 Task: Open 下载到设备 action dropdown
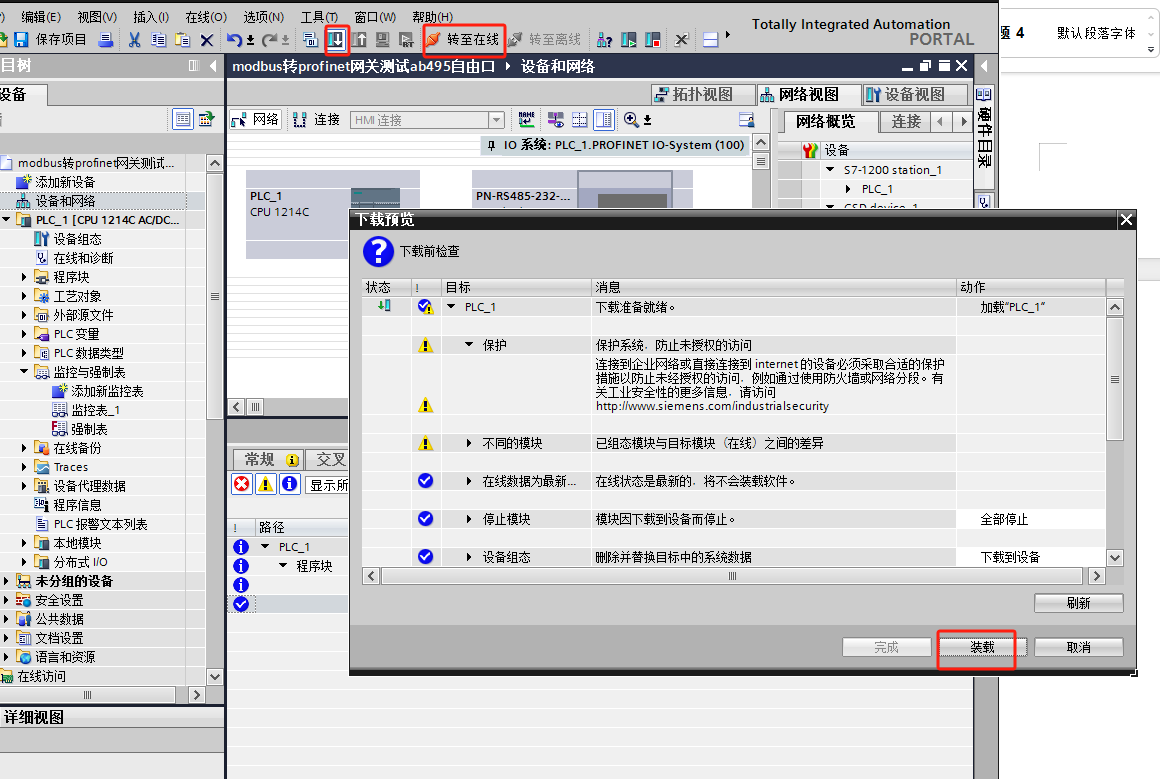click(1031, 557)
